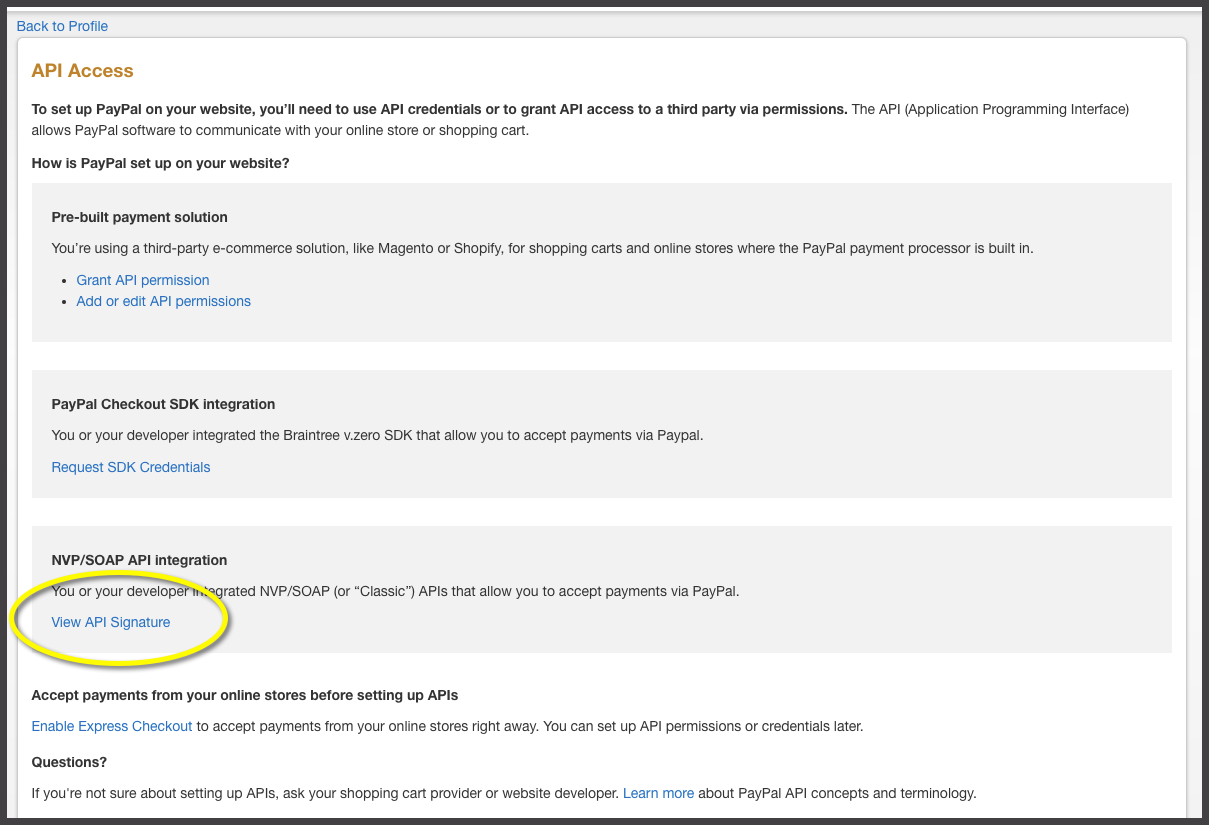Click Enable Express Checkout link
The width and height of the screenshot is (1209, 825).
(112, 726)
